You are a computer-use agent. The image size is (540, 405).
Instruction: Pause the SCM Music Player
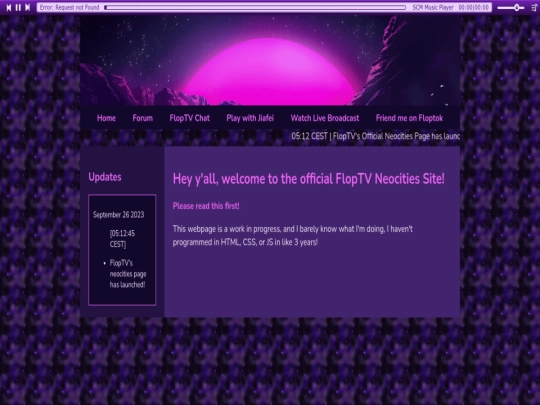point(18,7)
